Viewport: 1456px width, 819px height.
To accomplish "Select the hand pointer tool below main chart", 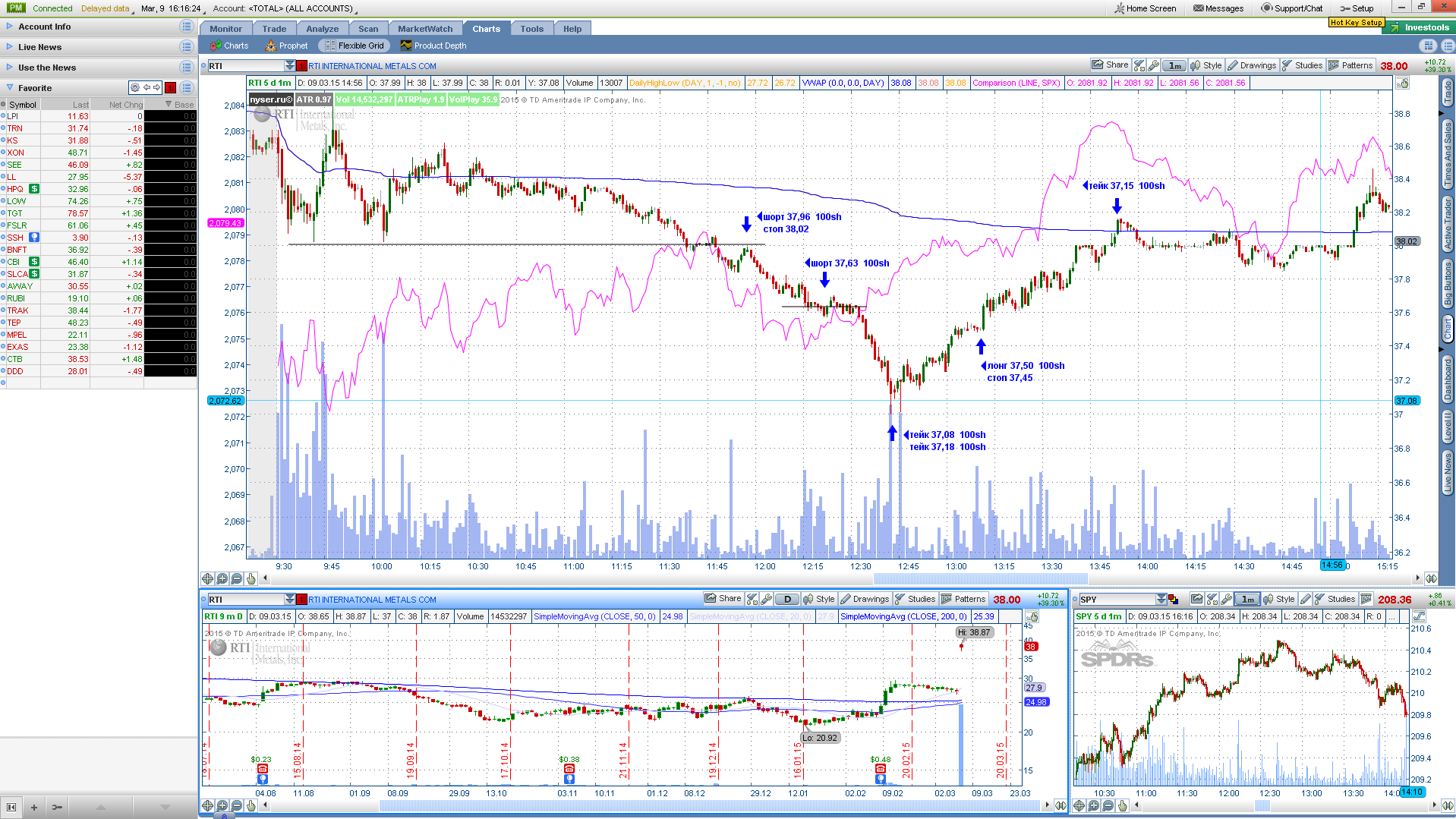I will [x=251, y=578].
